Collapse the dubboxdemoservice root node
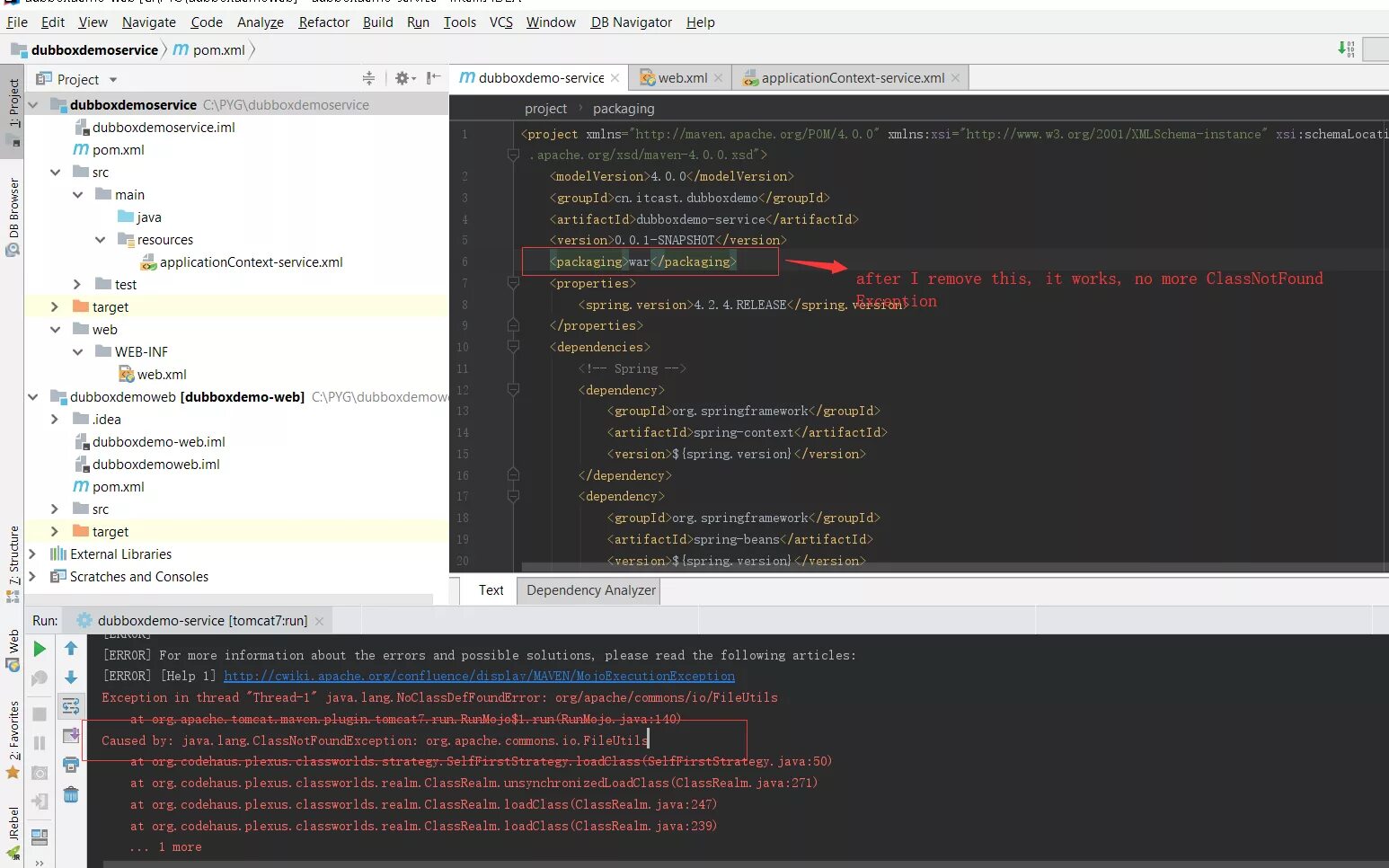Screen dimensions: 1389x868 (x=33, y=105)
